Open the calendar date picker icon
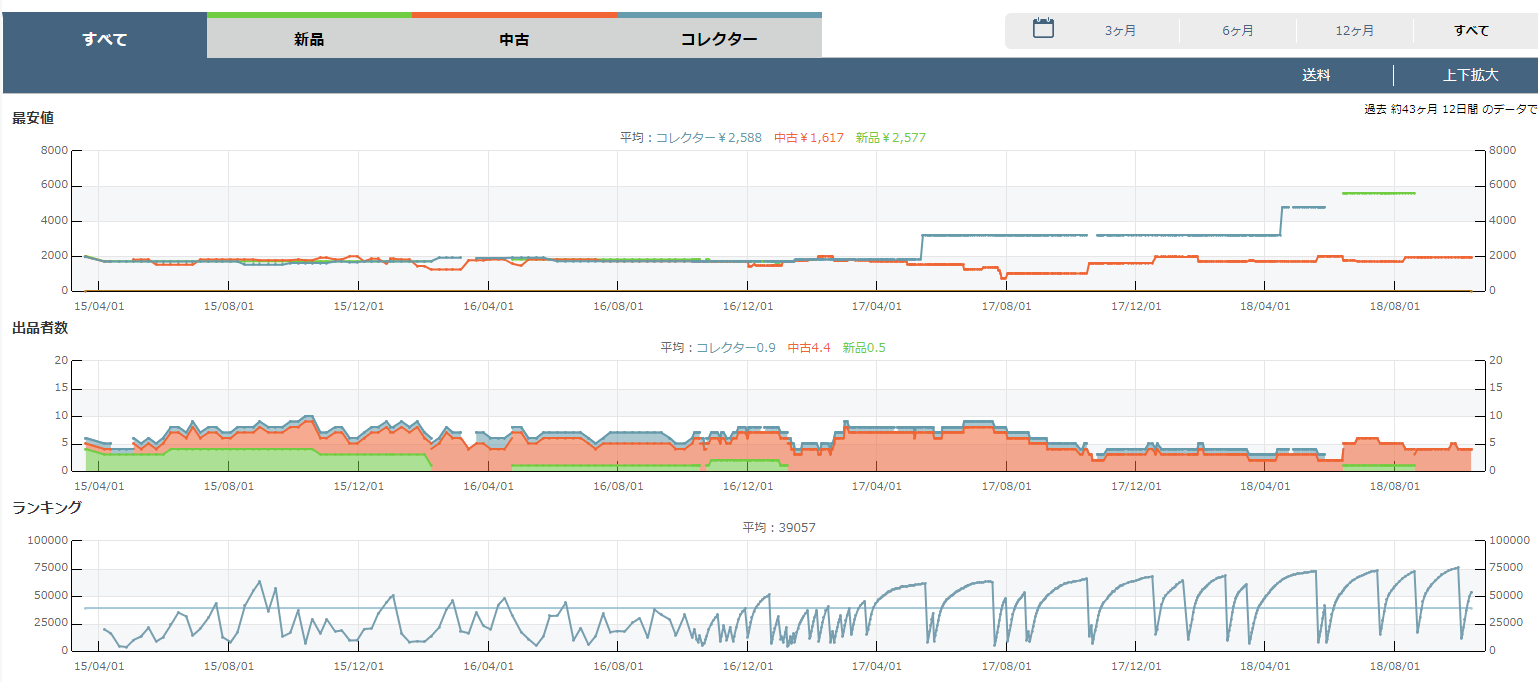Viewport: 1538px width, 682px height. coord(1043,29)
